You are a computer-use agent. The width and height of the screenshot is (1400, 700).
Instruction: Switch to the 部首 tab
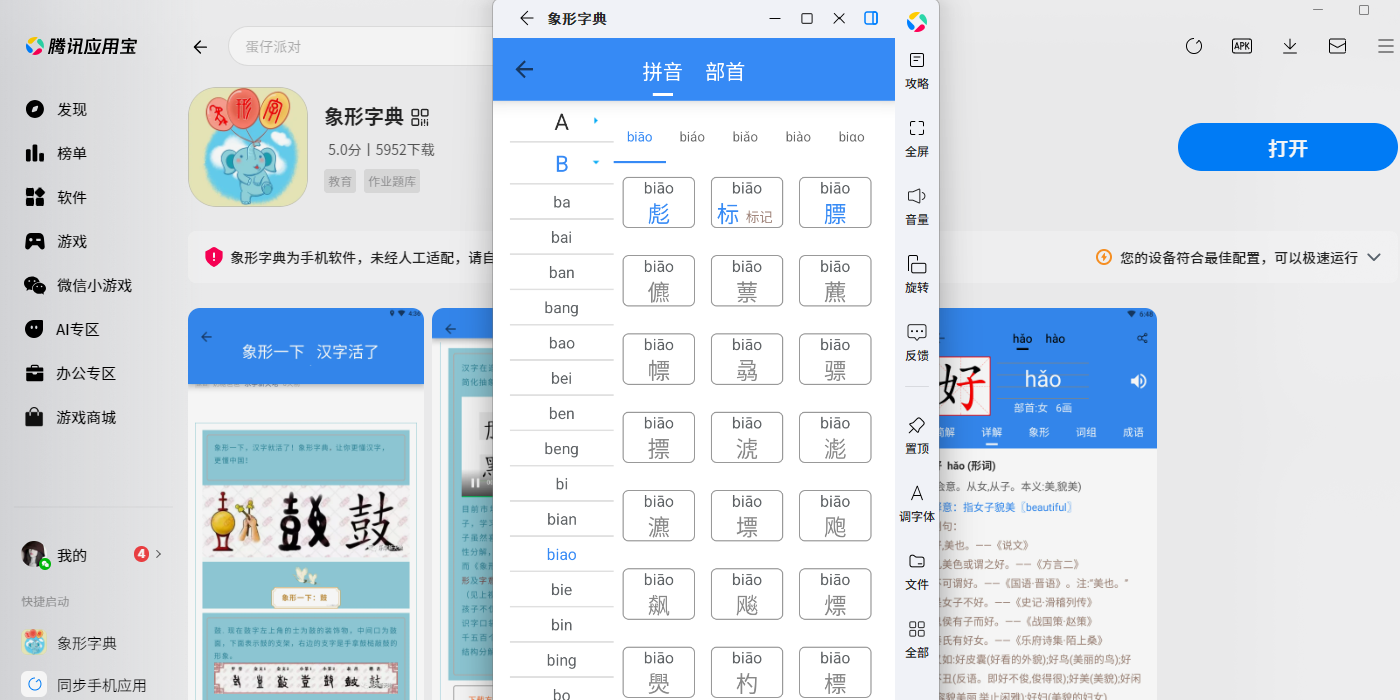[x=725, y=72]
